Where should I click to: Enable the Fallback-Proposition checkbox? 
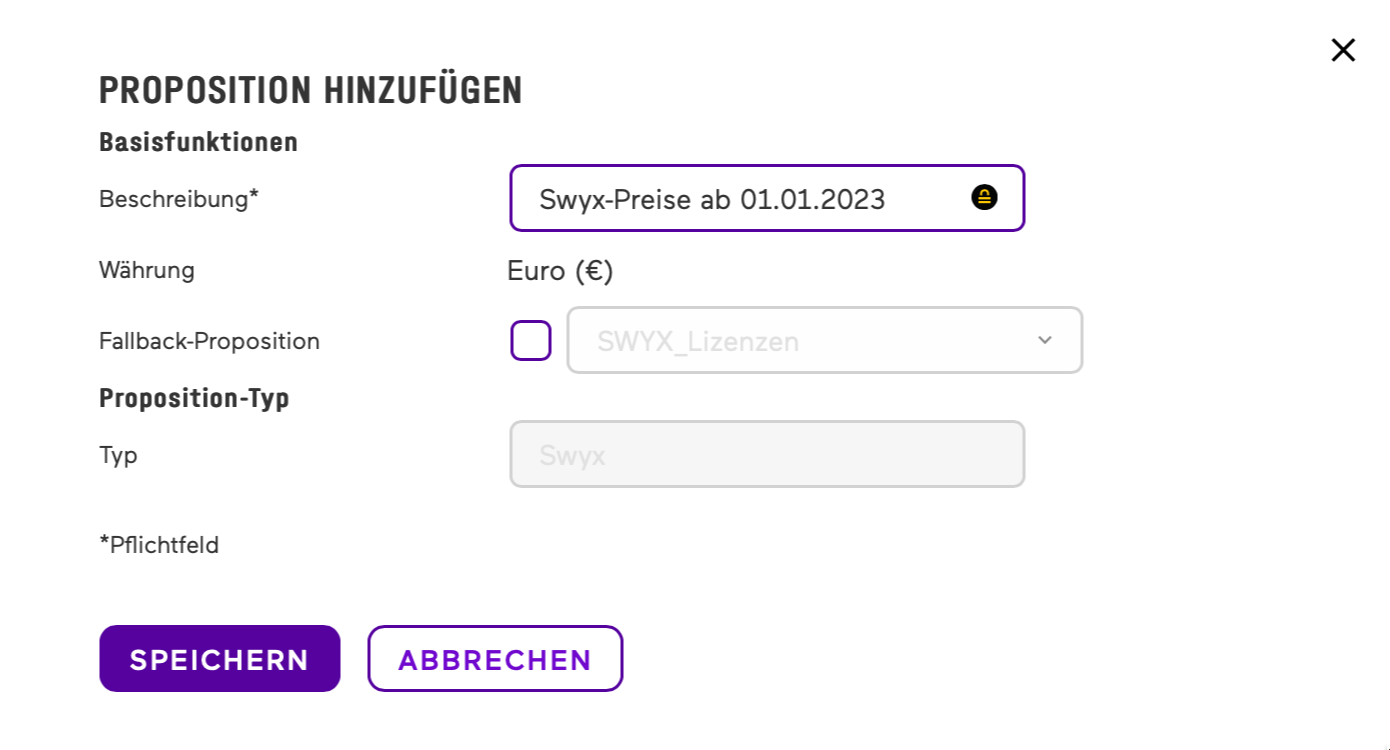coord(531,340)
